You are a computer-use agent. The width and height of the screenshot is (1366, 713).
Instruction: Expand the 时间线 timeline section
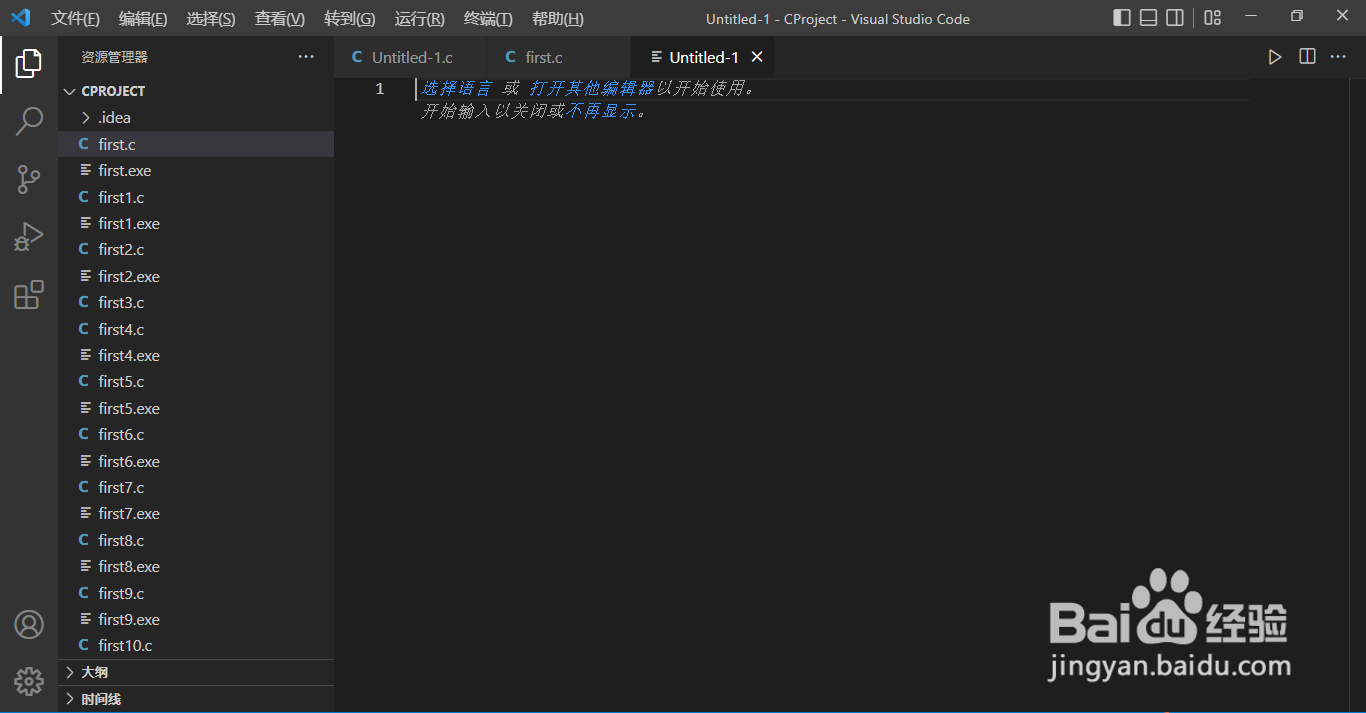[x=196, y=699]
